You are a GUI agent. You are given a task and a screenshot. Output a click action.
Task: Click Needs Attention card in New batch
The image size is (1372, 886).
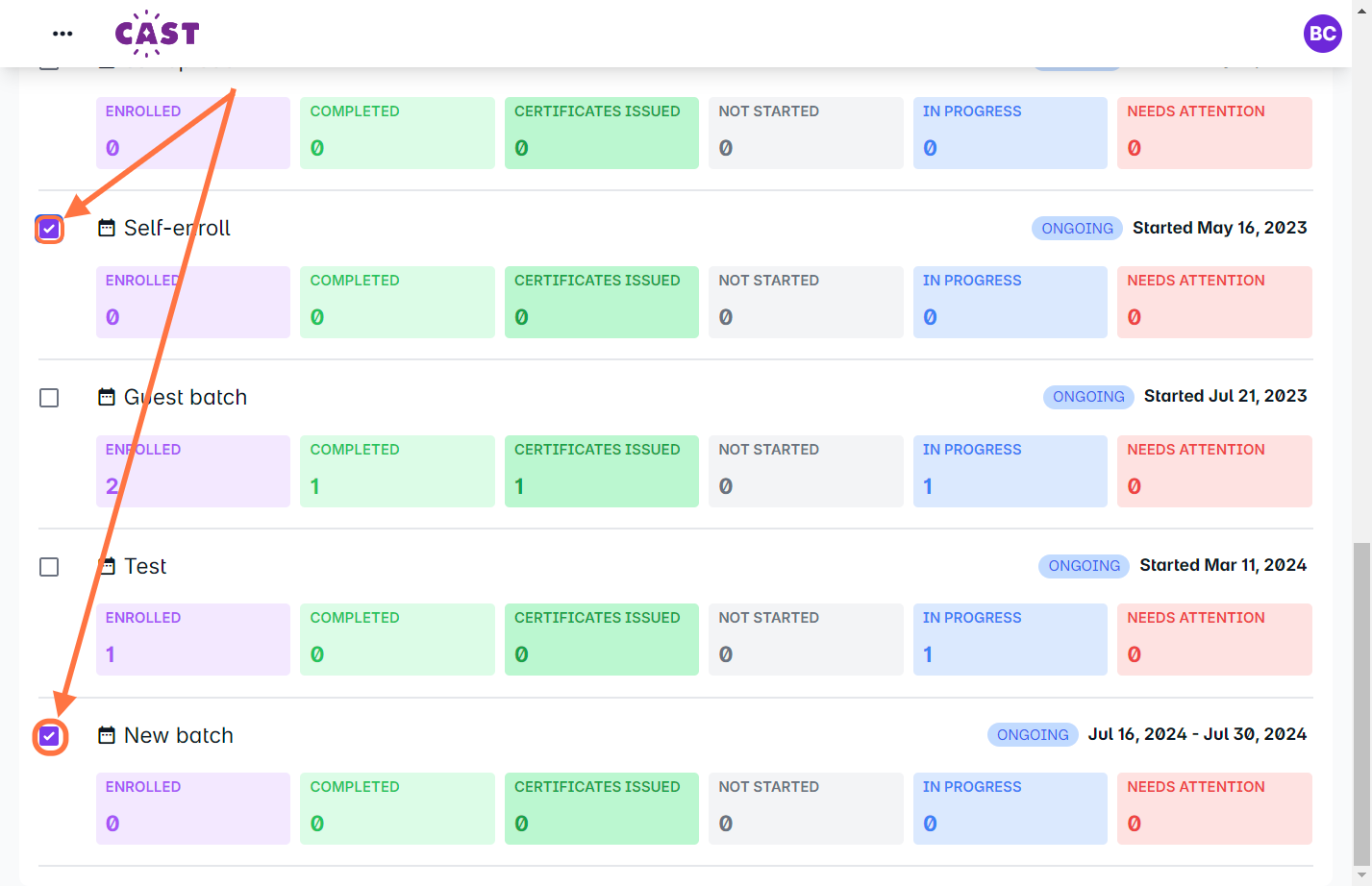click(1214, 808)
